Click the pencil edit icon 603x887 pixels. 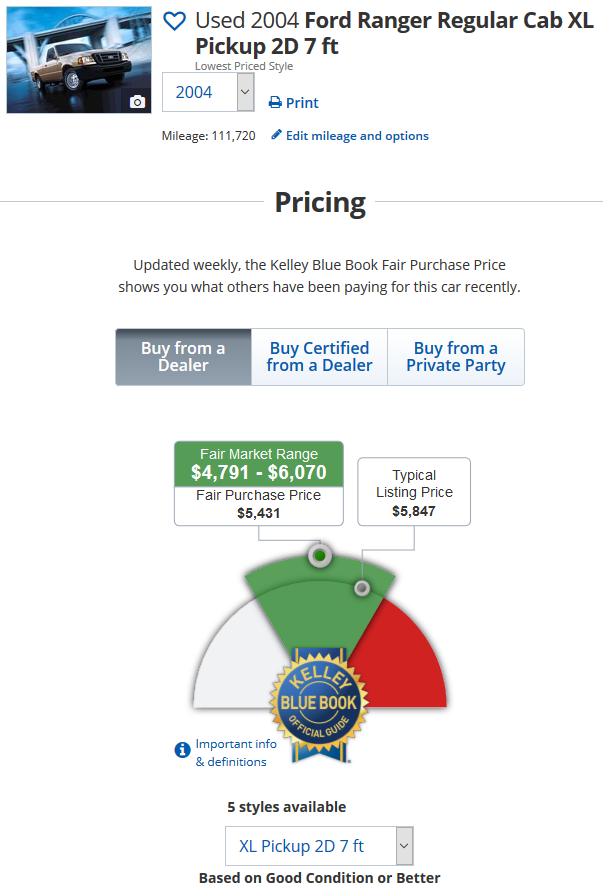(276, 135)
